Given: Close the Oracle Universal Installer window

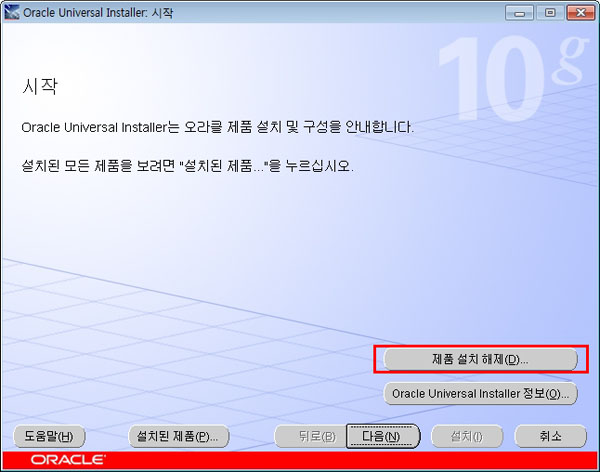Looking at the screenshot, I should 580,13.
